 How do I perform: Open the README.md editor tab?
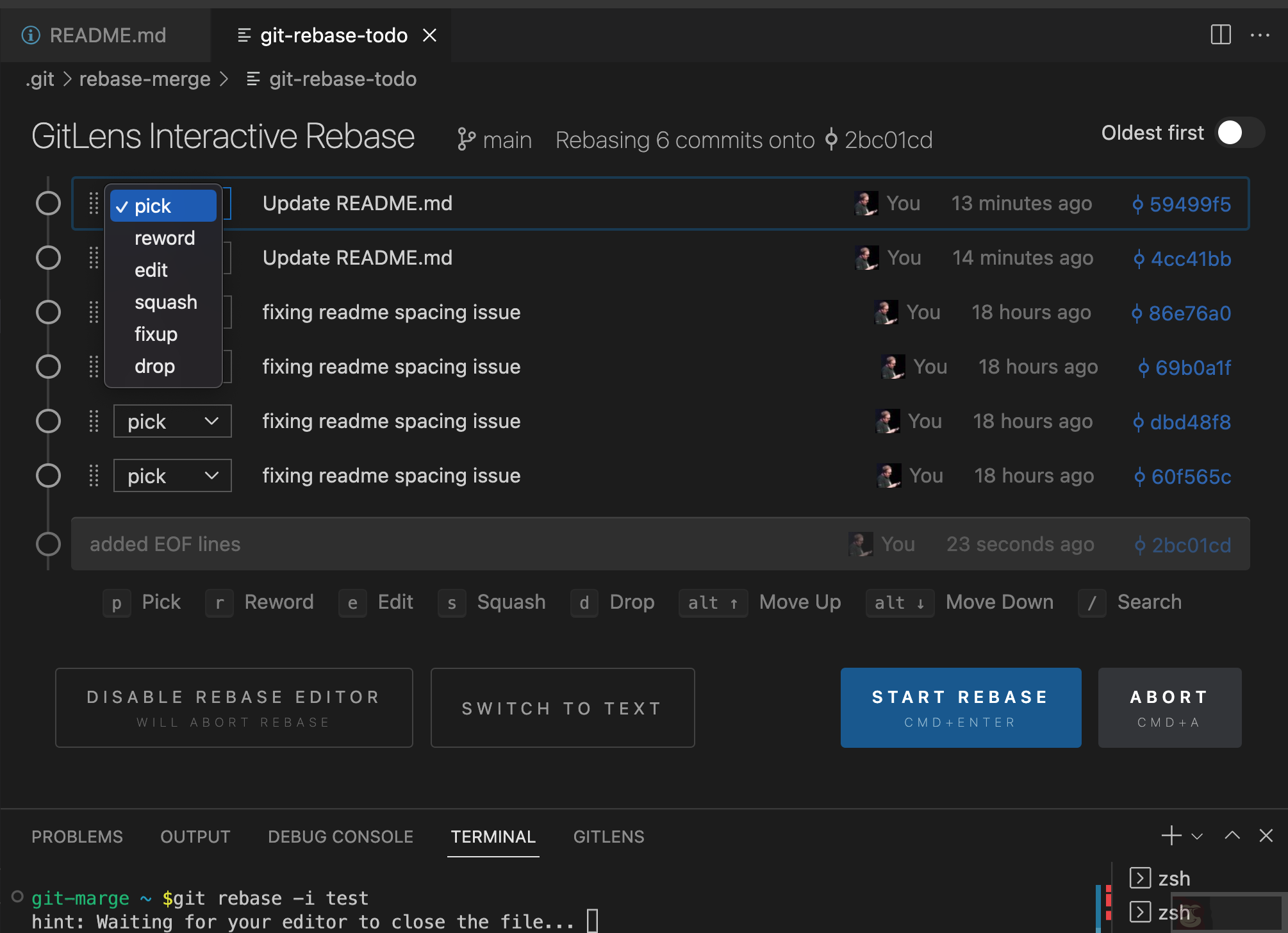(107, 35)
